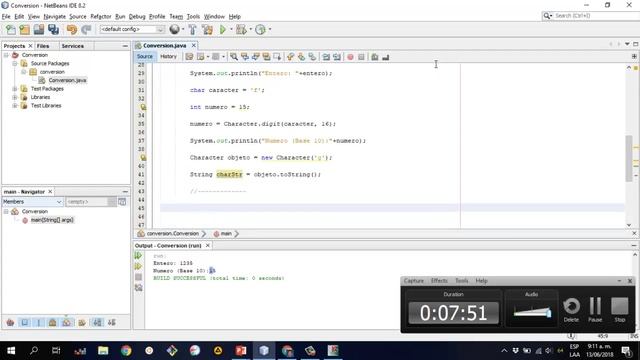Click the gray Stop square in Output panel
The height and width of the screenshot is (360, 640).
[x=138, y=277]
